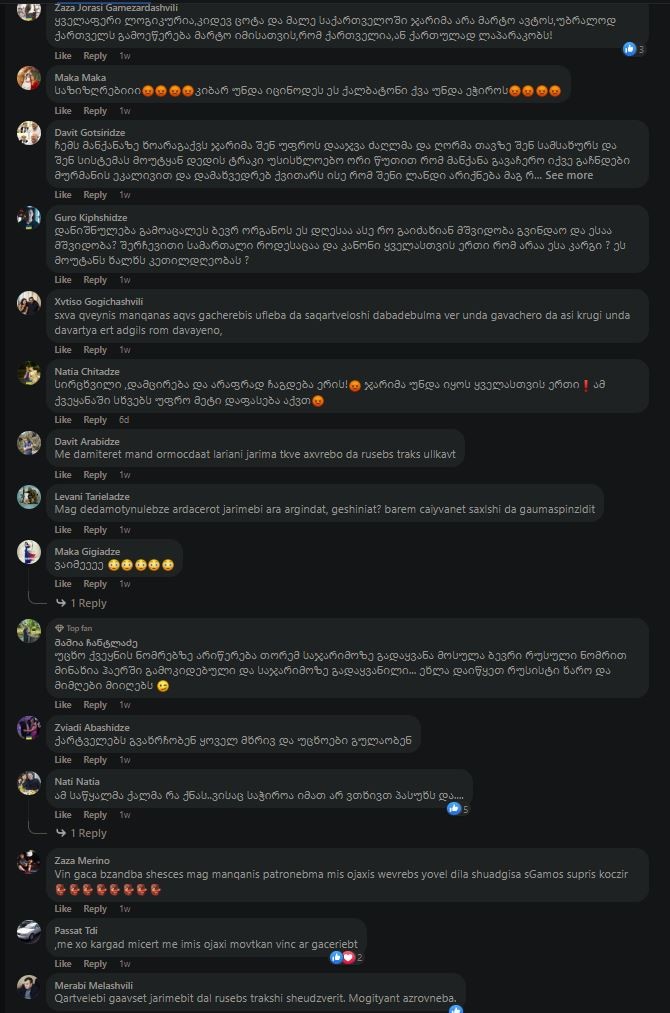Image resolution: width=670 pixels, height=1013 pixels.
Task: Reply to Davit Arabidze's comment
Action: pos(95,474)
